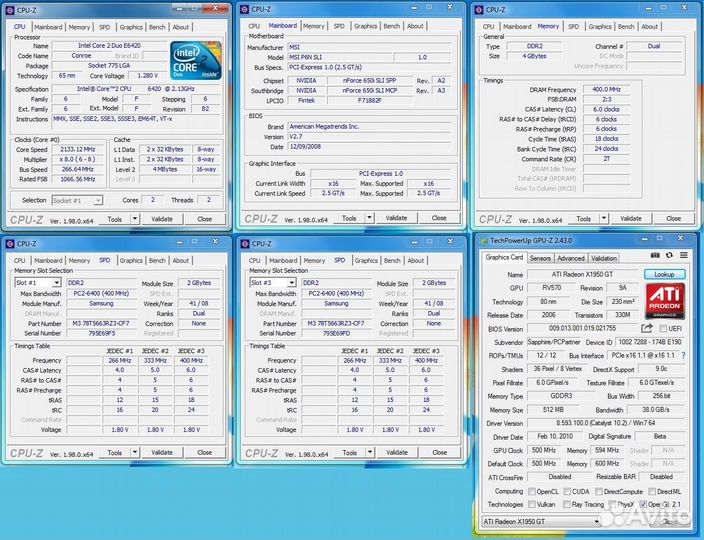Toggle the UEFI checkbox in GPU-Z
Screen dimensions: 704x540
coord(663,329)
